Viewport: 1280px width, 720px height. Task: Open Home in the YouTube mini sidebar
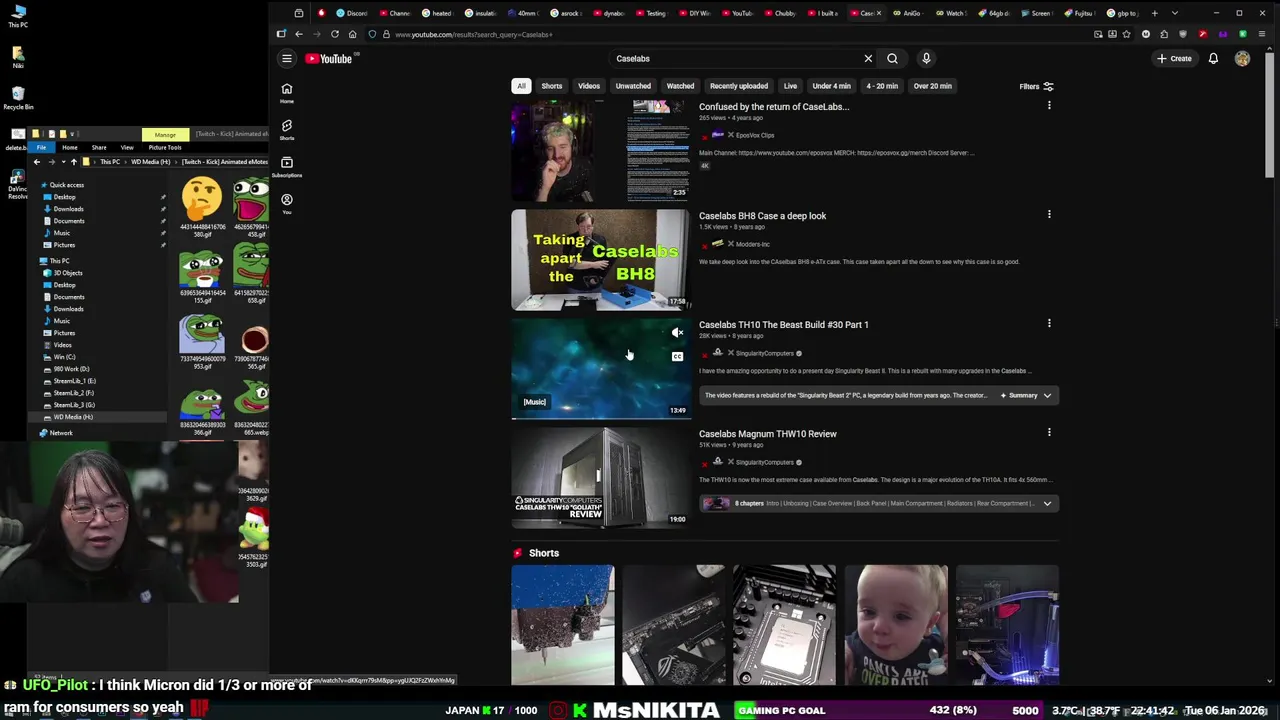tap(287, 93)
